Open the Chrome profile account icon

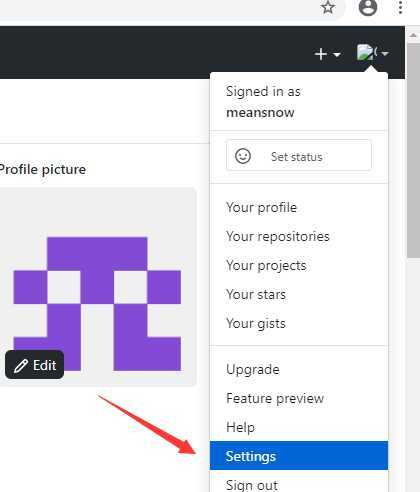tap(368, 7)
